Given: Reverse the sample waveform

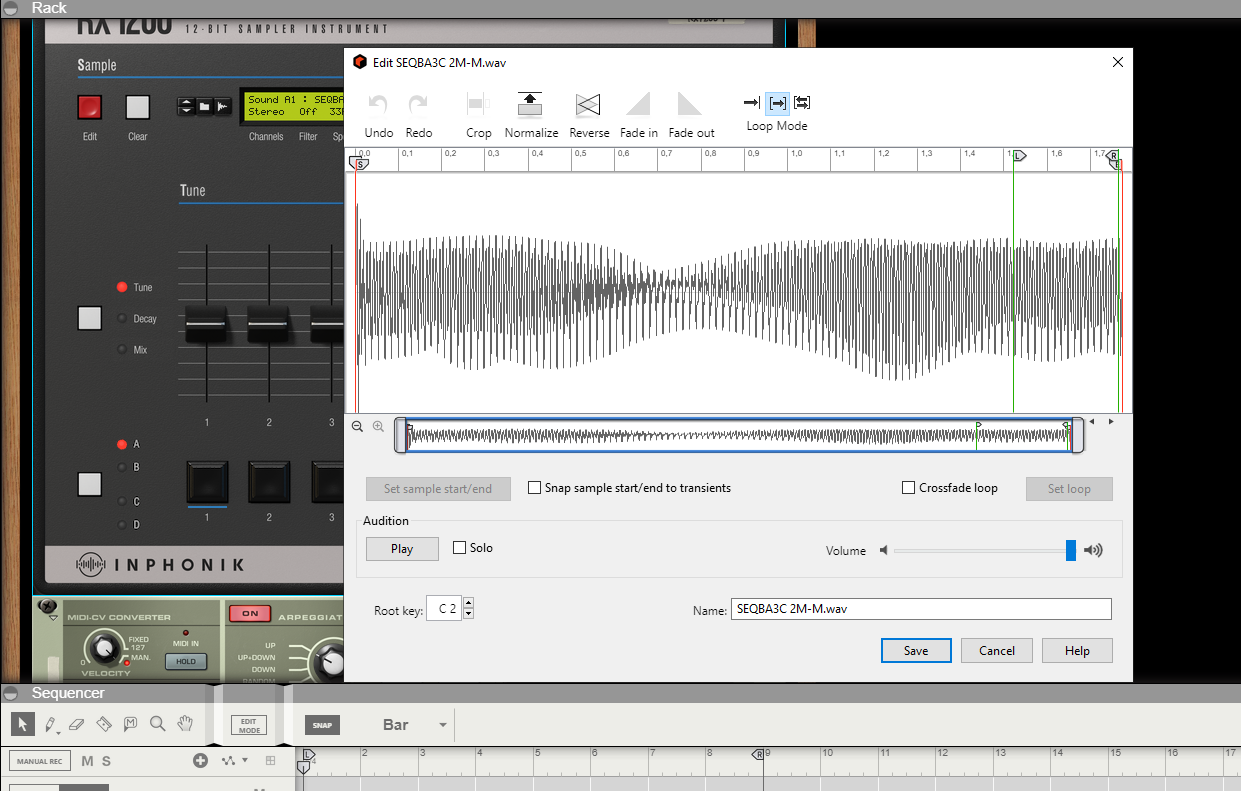Looking at the screenshot, I should tap(588, 104).
